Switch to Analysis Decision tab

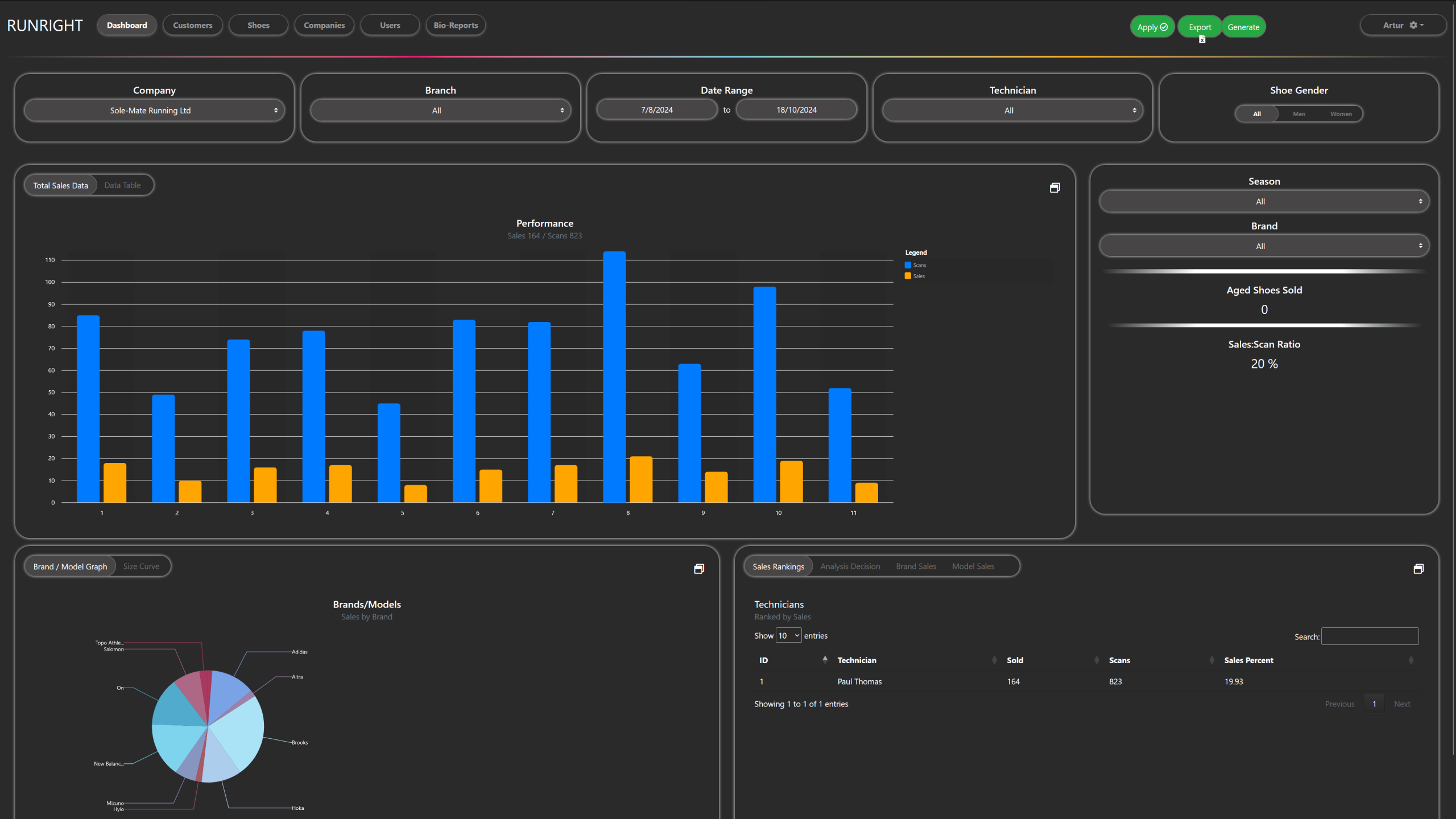[x=850, y=566]
